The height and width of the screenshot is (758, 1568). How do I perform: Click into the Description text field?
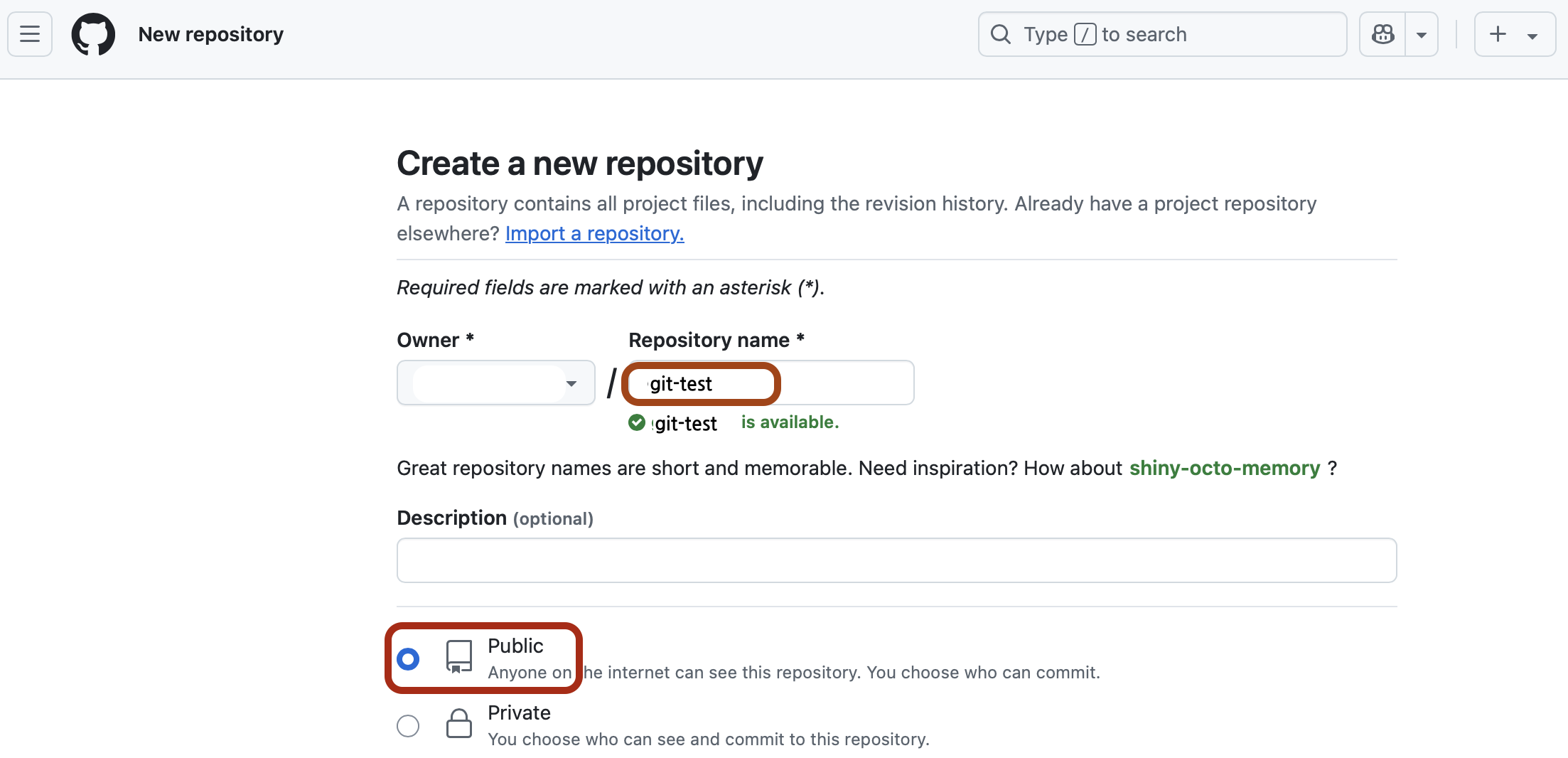coord(896,560)
